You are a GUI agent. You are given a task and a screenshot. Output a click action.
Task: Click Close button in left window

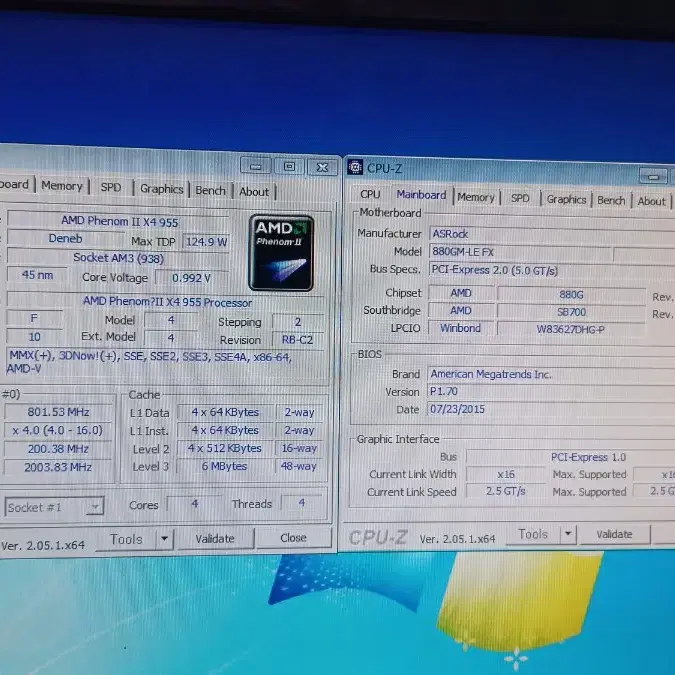(x=293, y=538)
